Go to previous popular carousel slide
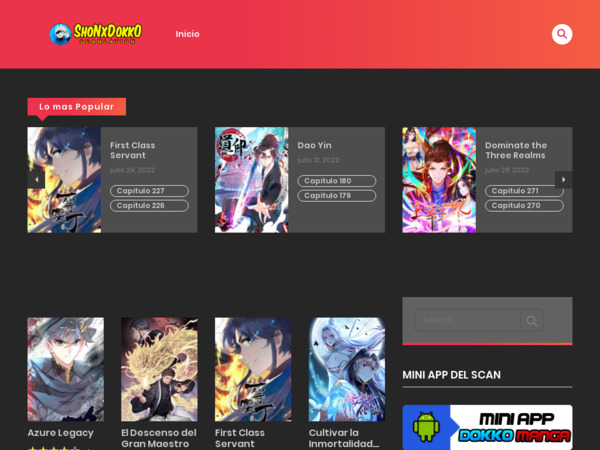 pyautogui.click(x=36, y=179)
